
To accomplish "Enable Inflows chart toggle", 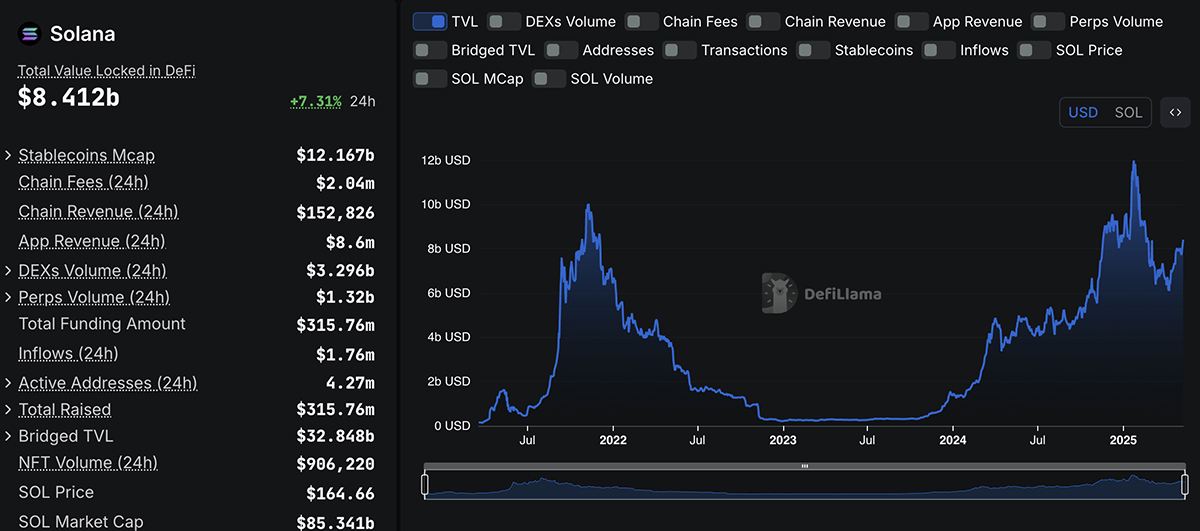I will [939, 50].
